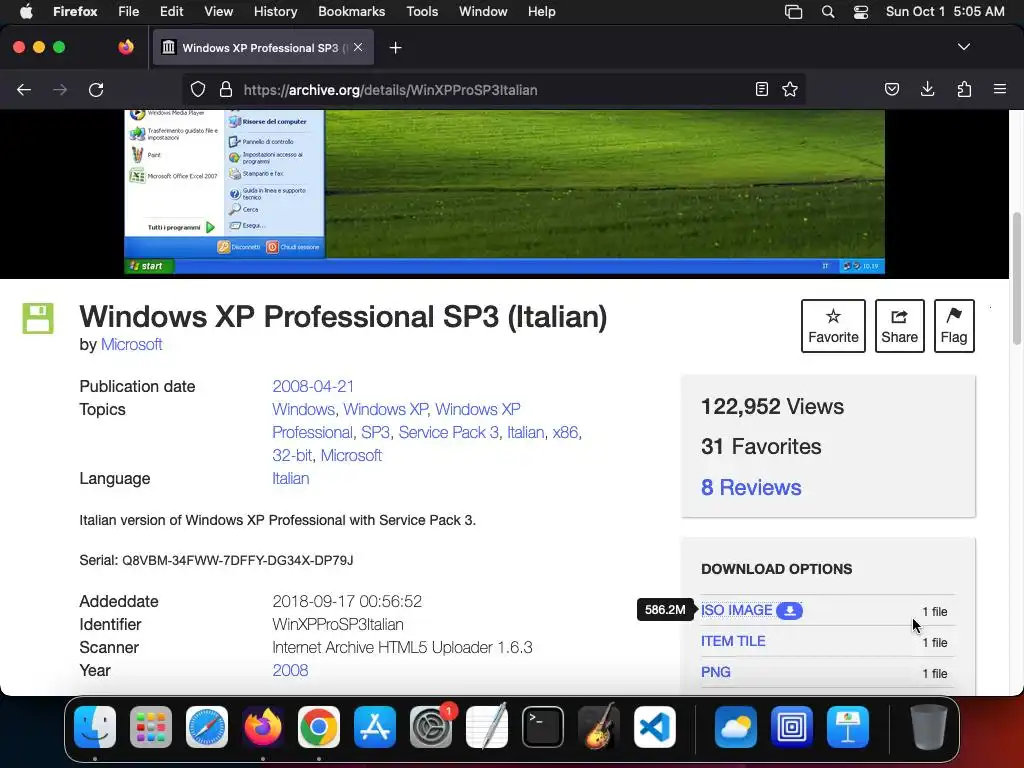Viewport: 1024px width, 768px height.
Task: Click the Service Pack 3 topic link
Action: click(x=449, y=432)
